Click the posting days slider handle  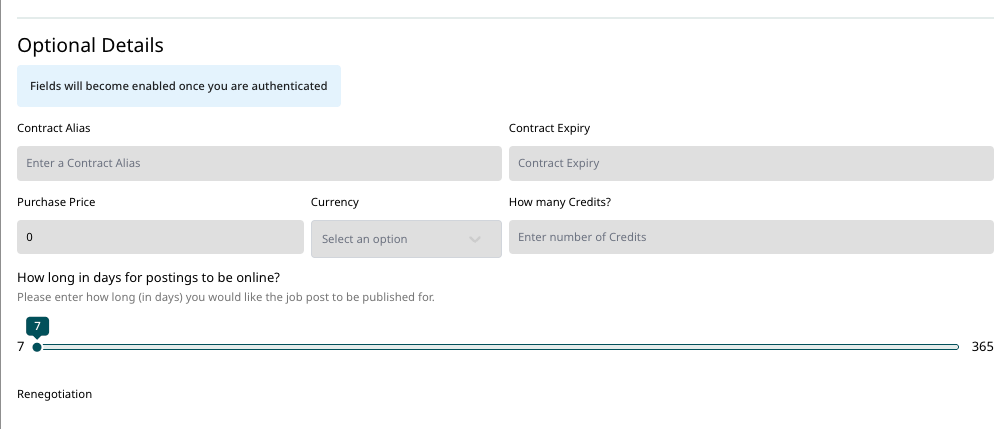(37, 347)
